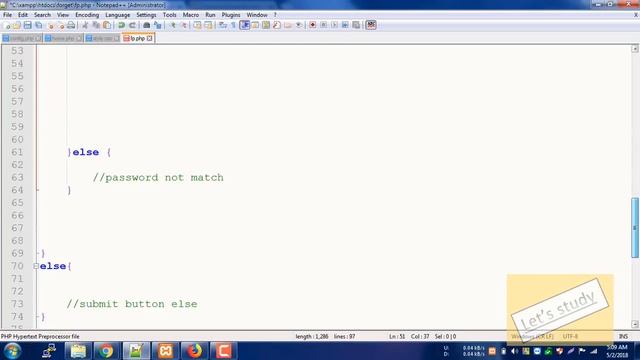This screenshot has height=360, width=640.
Task: Cut selection with the scissors icon
Action: click(x=85, y=25)
